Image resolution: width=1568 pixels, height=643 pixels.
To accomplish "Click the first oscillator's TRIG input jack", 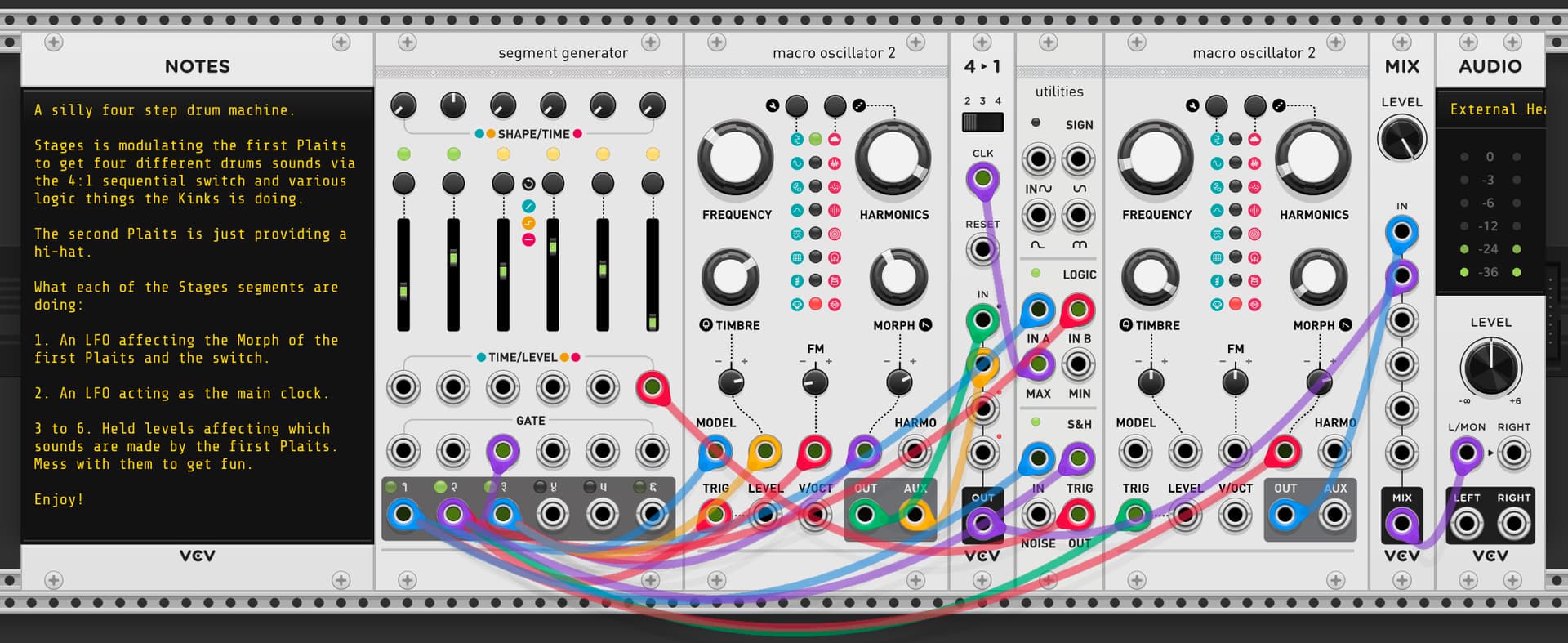I will [715, 515].
